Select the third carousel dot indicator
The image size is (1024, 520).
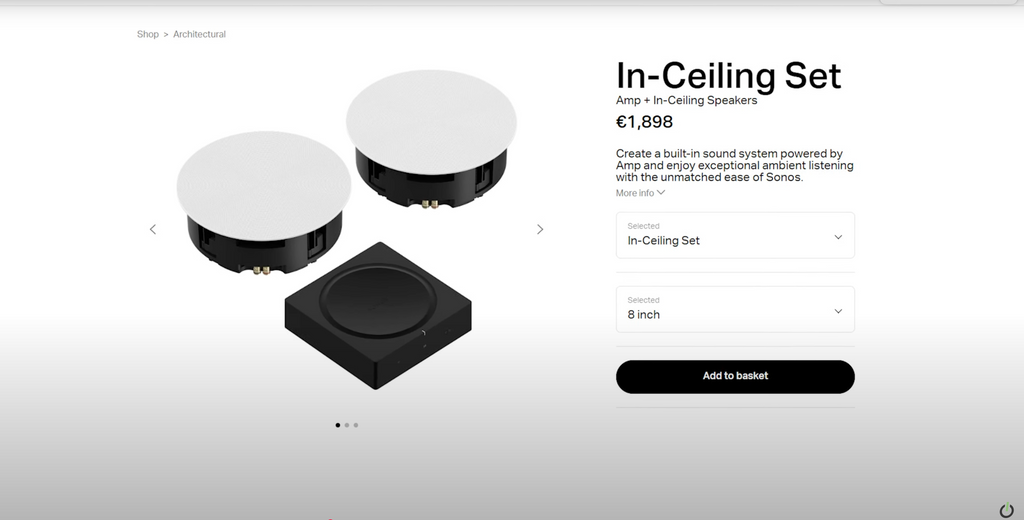[356, 425]
